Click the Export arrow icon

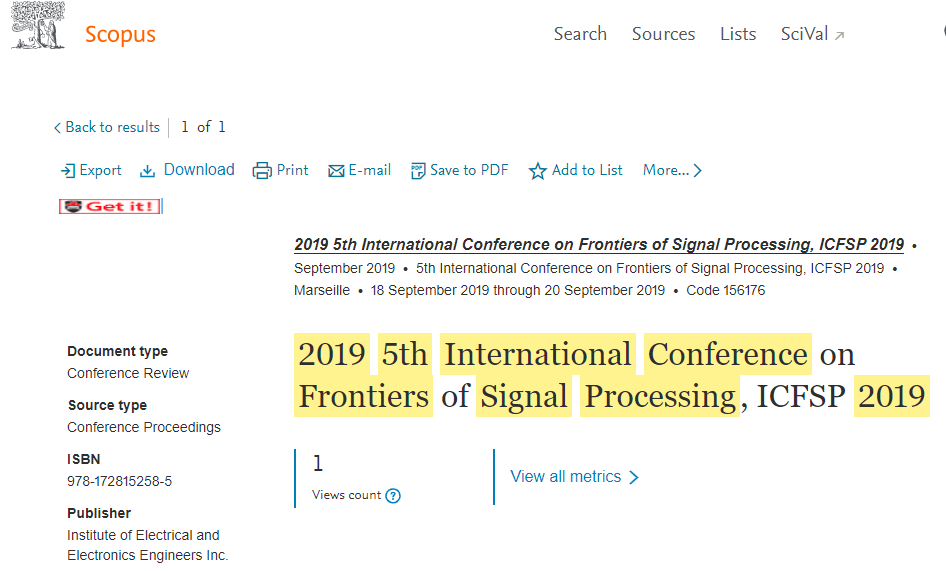(68, 171)
